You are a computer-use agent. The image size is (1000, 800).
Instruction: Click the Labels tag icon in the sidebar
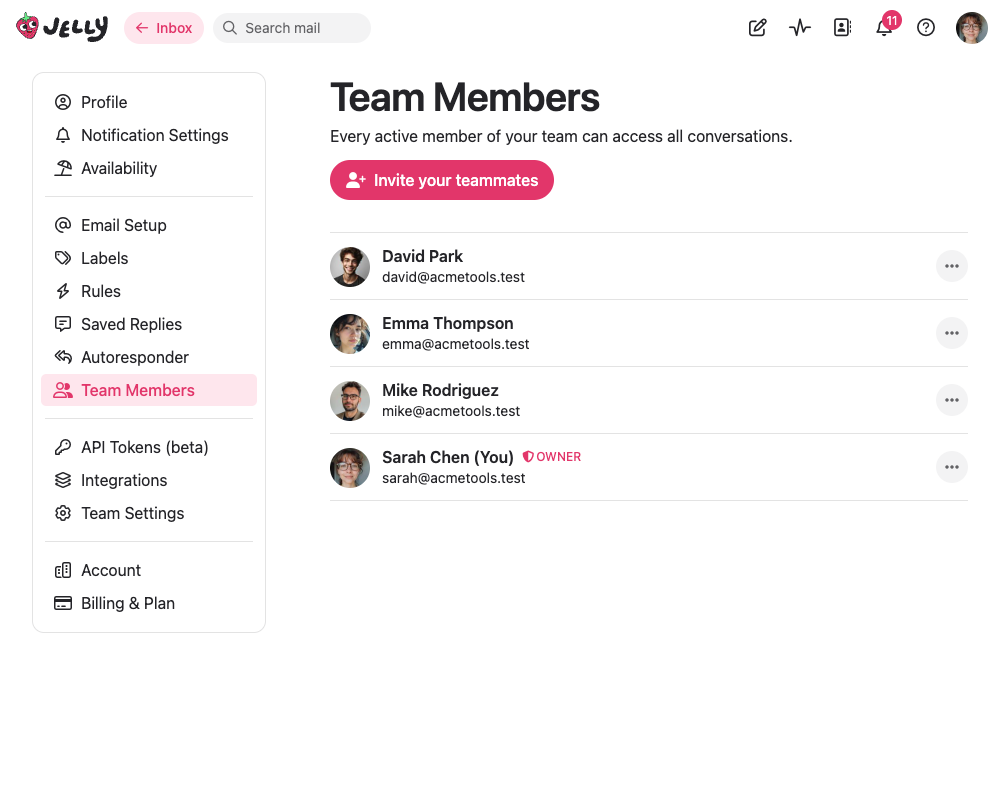pos(62,258)
